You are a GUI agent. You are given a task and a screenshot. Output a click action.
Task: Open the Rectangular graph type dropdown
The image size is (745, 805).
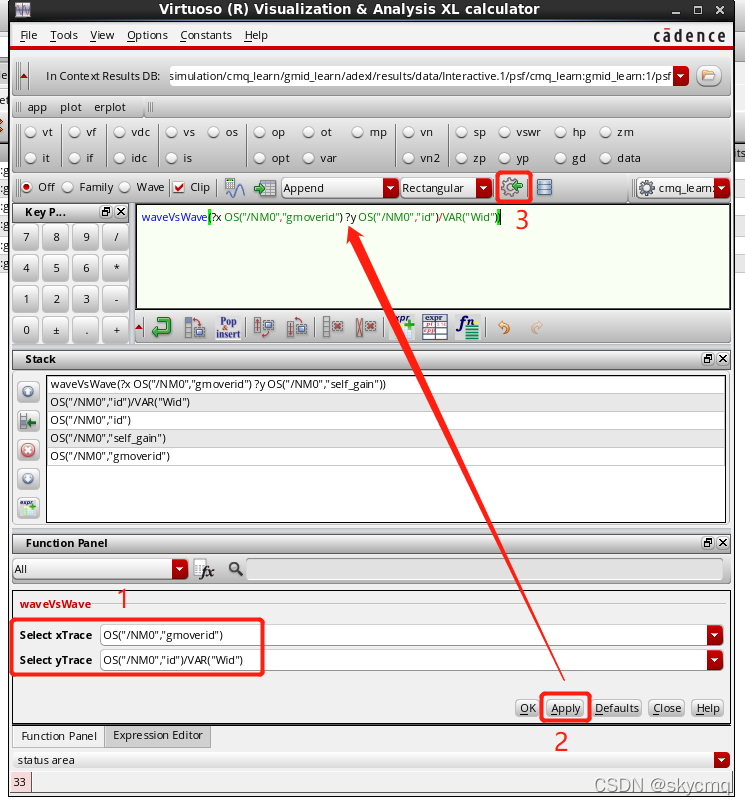(x=483, y=188)
